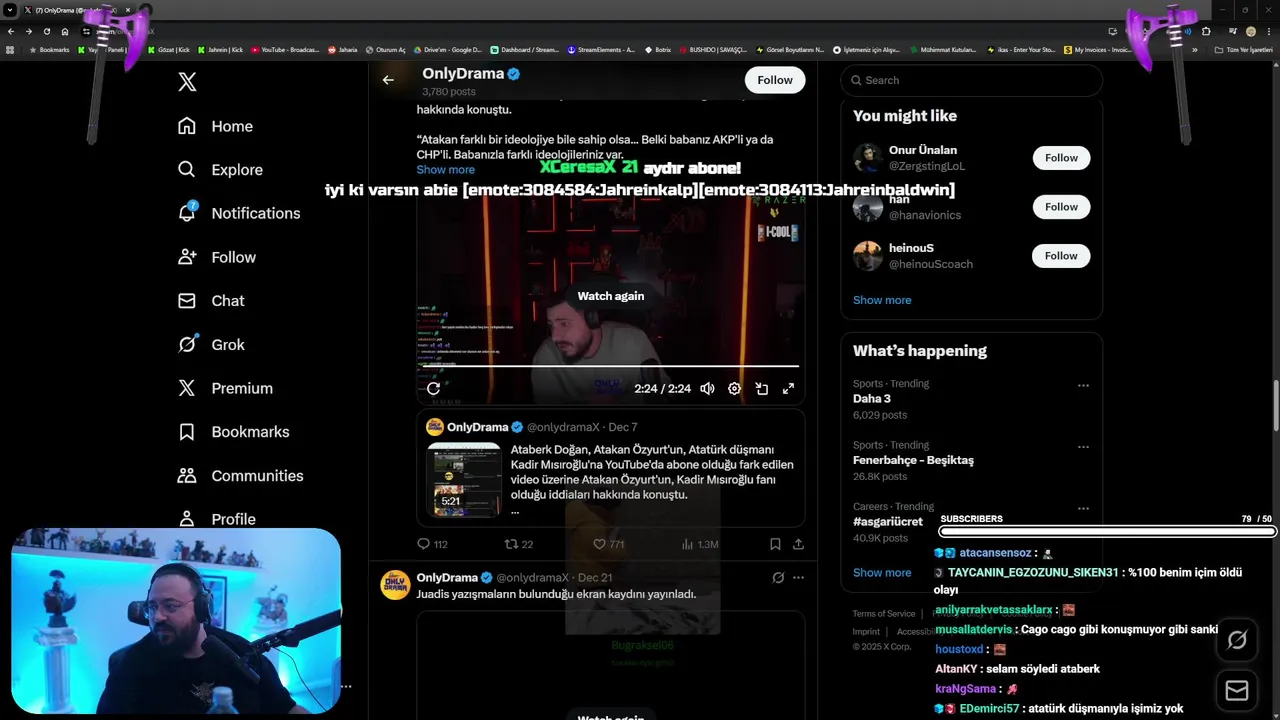Open Home in X sidebar
This screenshot has height=720, width=1280.
(215, 126)
